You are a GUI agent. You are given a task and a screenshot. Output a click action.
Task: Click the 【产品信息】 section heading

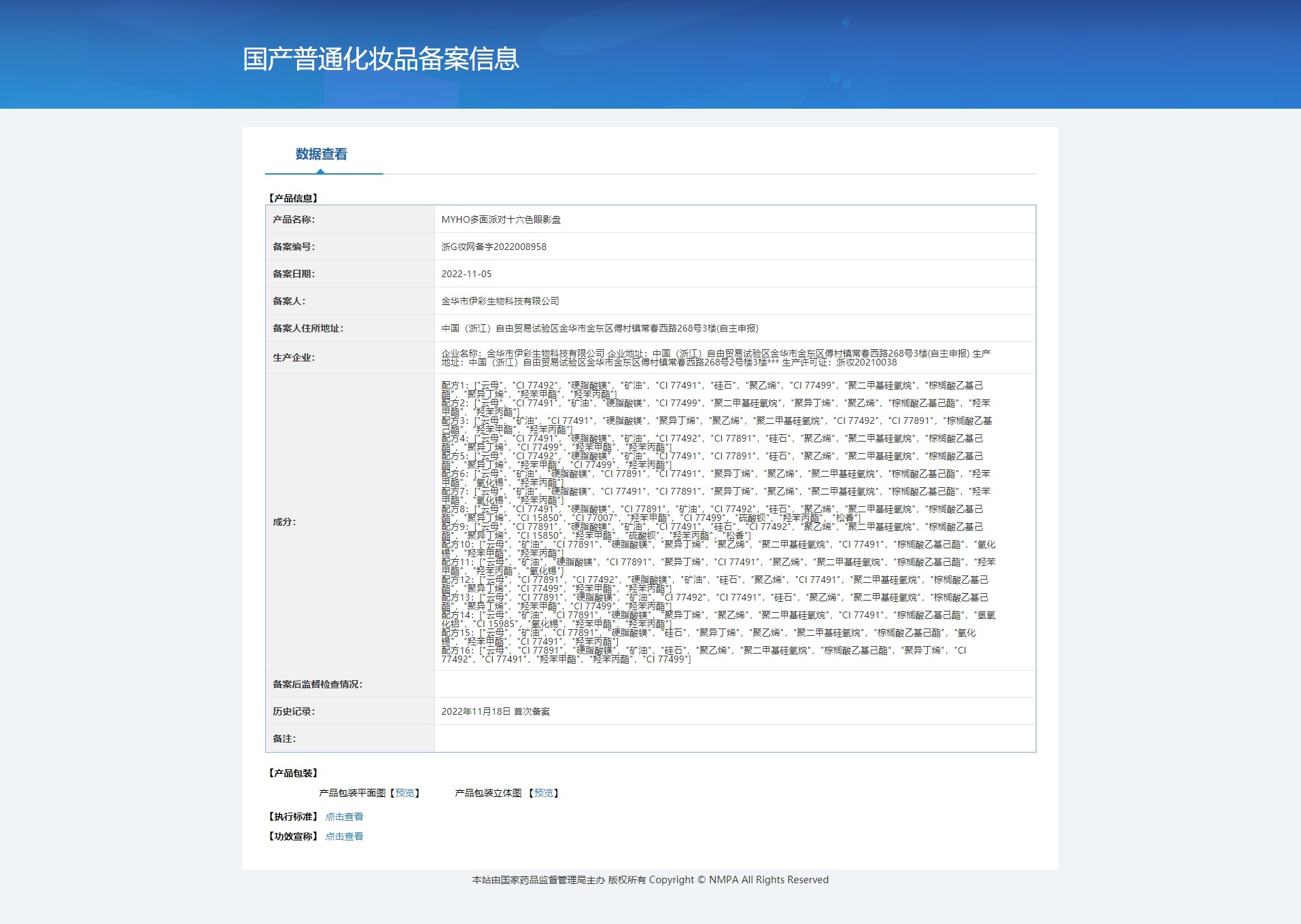[293, 198]
